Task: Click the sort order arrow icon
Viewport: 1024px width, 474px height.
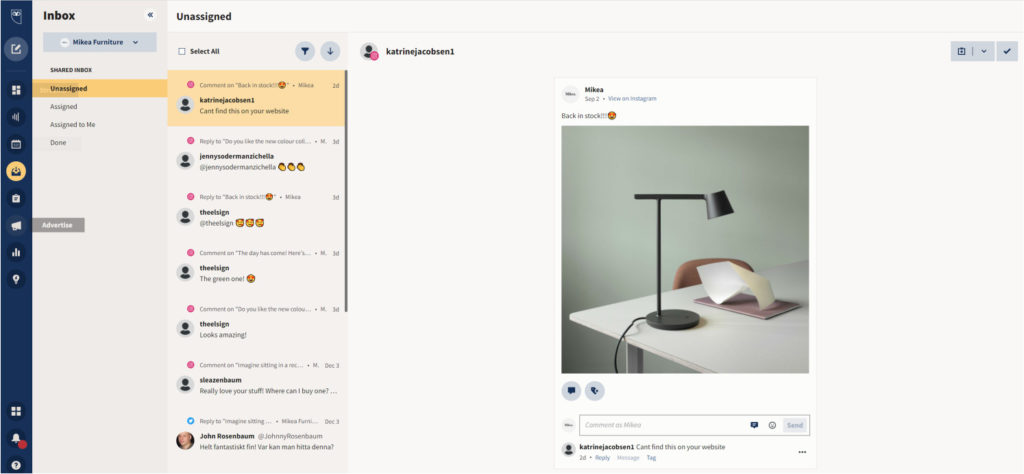Action: tap(330, 51)
